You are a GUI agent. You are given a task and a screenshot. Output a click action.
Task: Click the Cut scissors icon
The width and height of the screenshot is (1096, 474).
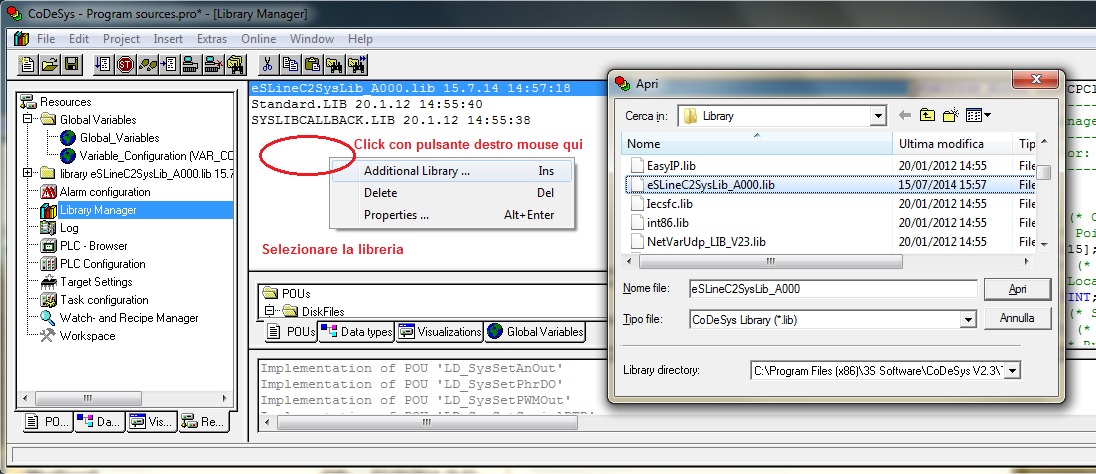[x=267, y=65]
